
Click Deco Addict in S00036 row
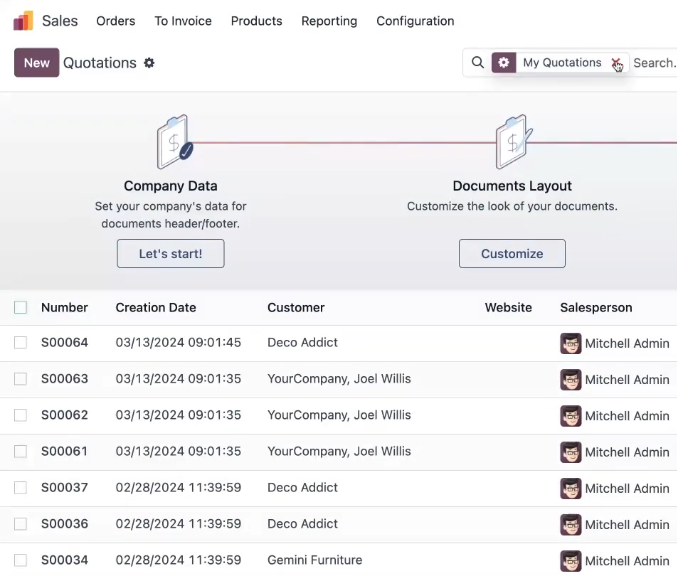pyautogui.click(x=302, y=524)
